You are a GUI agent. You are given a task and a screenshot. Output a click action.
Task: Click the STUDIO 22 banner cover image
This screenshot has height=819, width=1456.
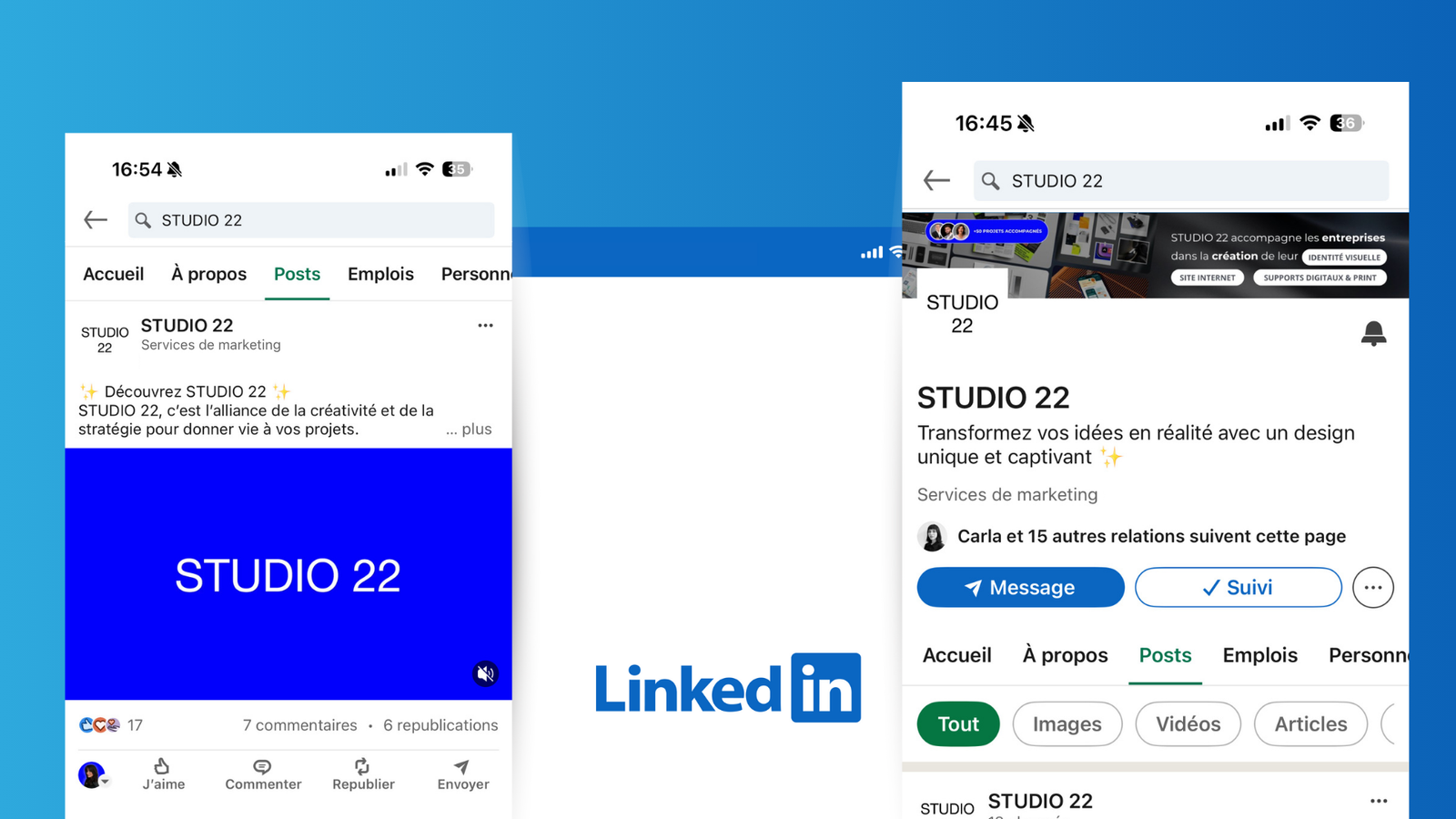pyautogui.click(x=1155, y=256)
